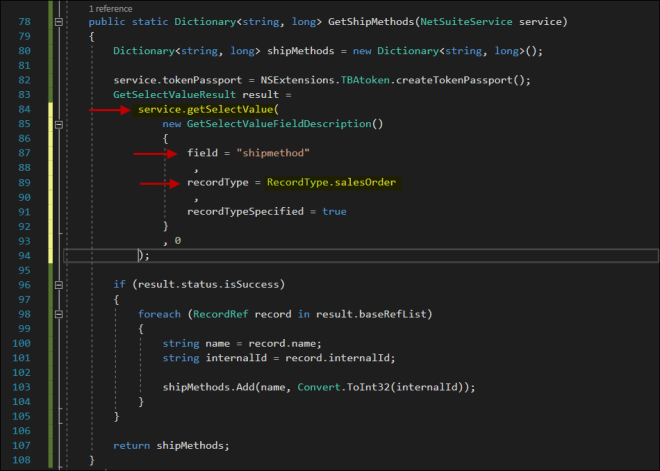Collapse the foreach loop at line 98
Screen dimensions: 660x471
(x=60, y=314)
